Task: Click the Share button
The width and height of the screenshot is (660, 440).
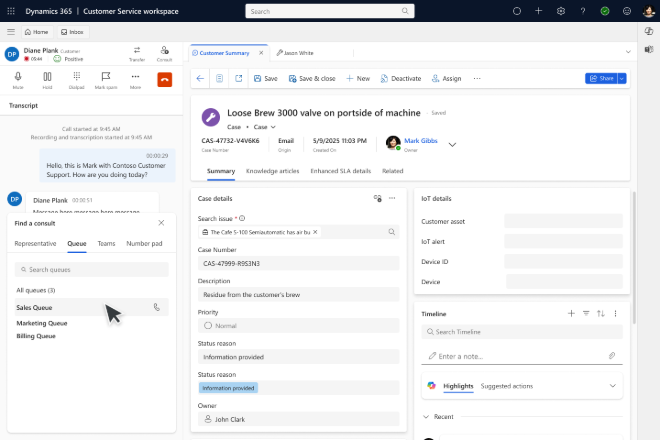Action: click(601, 78)
